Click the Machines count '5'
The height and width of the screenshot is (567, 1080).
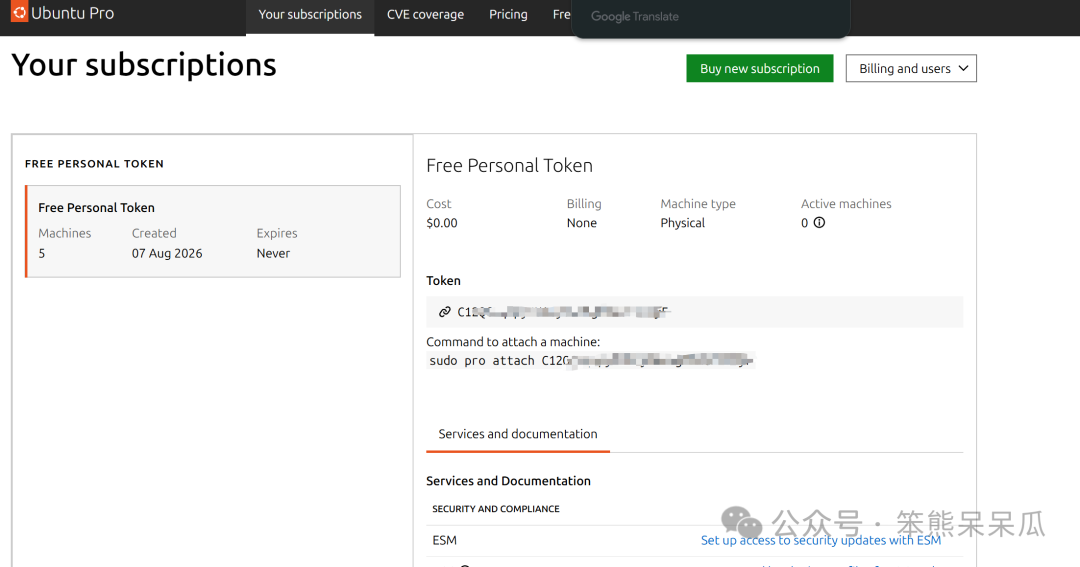pyautogui.click(x=41, y=254)
